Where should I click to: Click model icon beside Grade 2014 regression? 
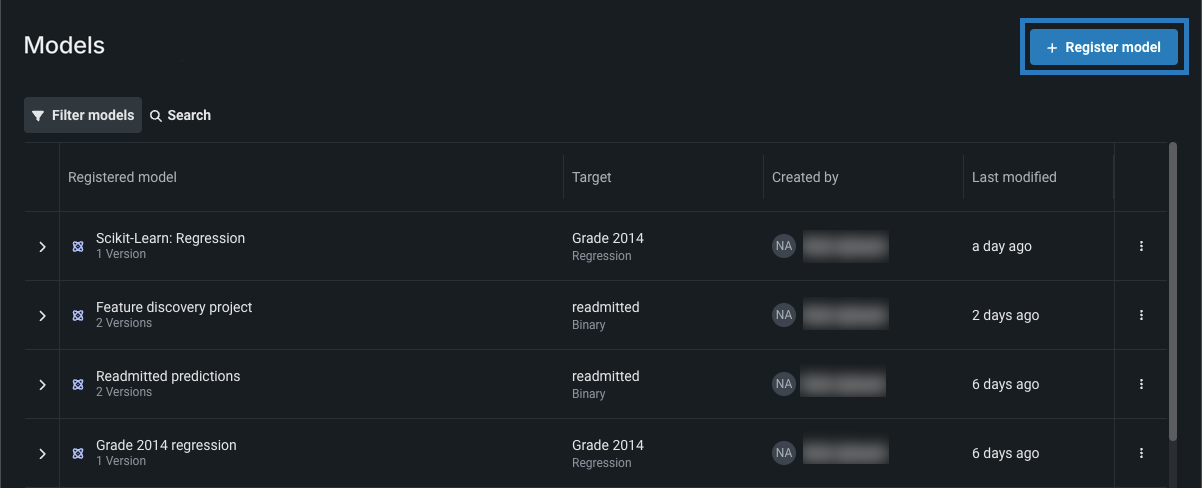78,453
